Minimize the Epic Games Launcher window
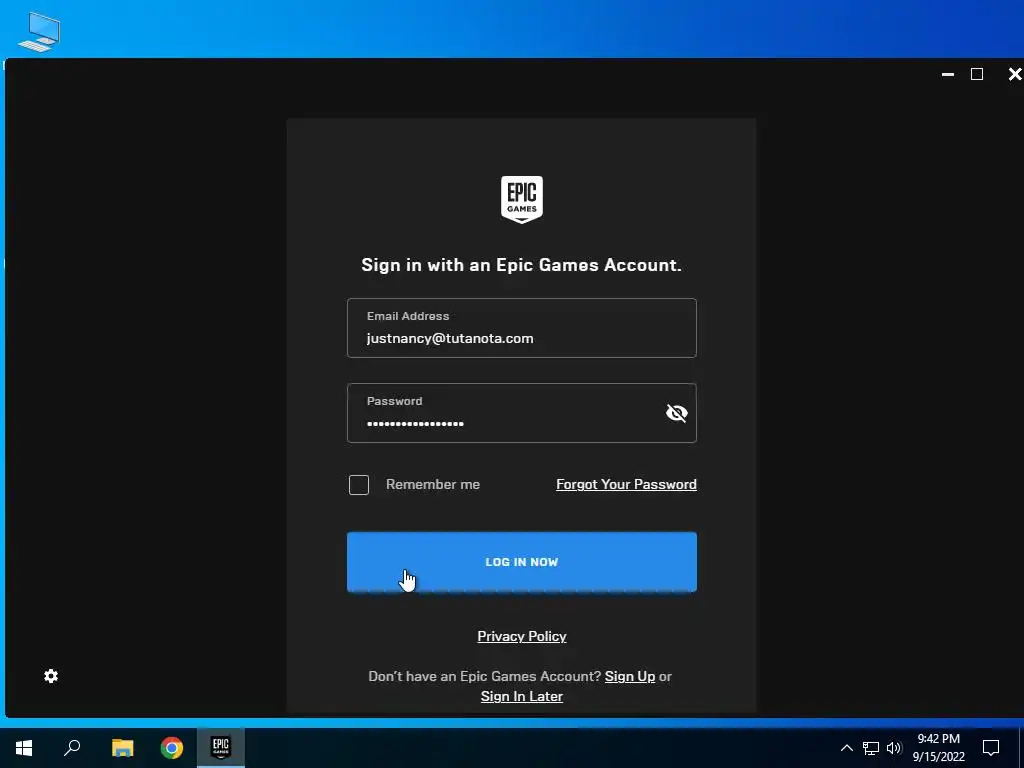 point(948,74)
